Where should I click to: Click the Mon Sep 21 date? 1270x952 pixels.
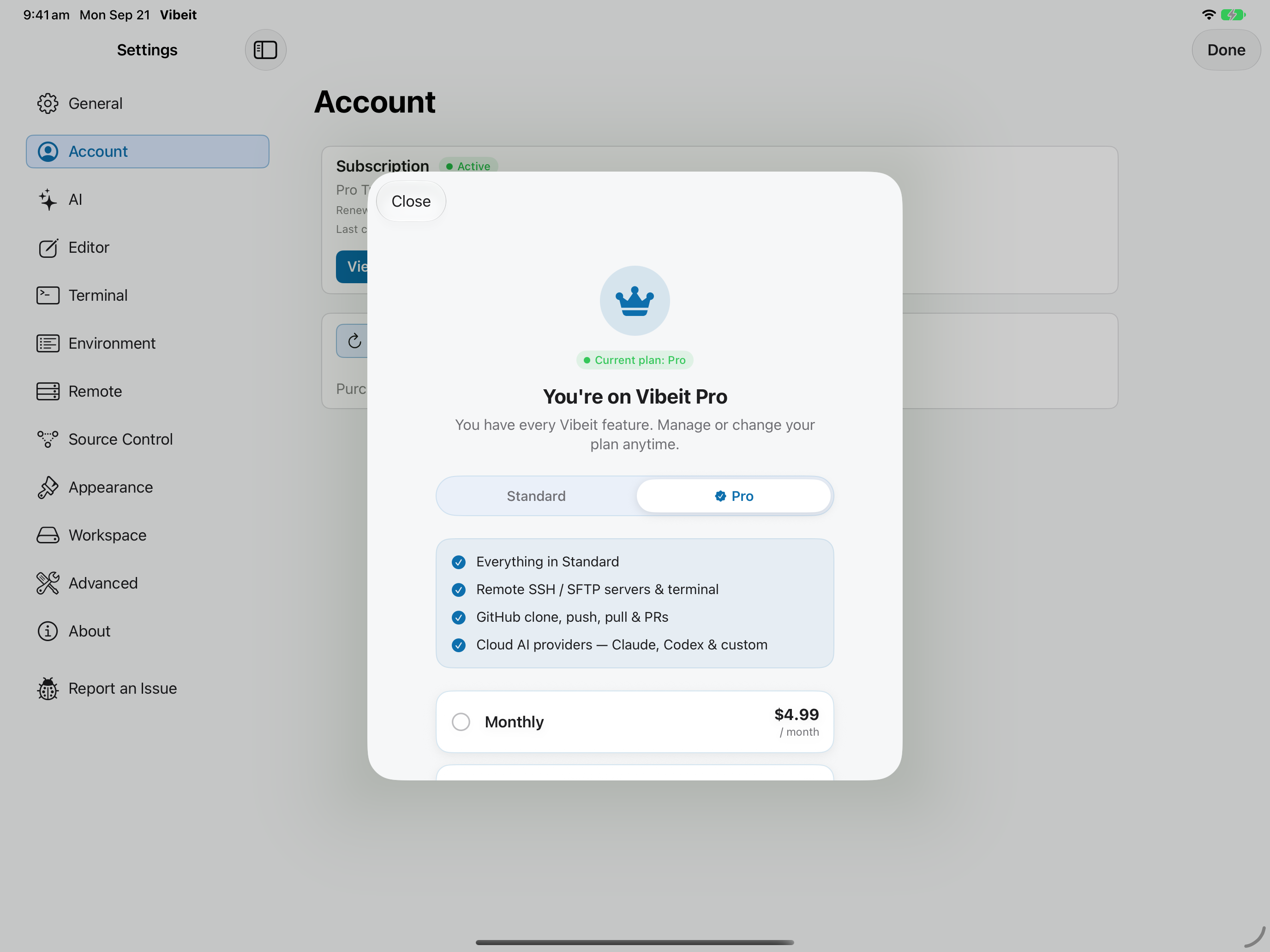point(115,15)
